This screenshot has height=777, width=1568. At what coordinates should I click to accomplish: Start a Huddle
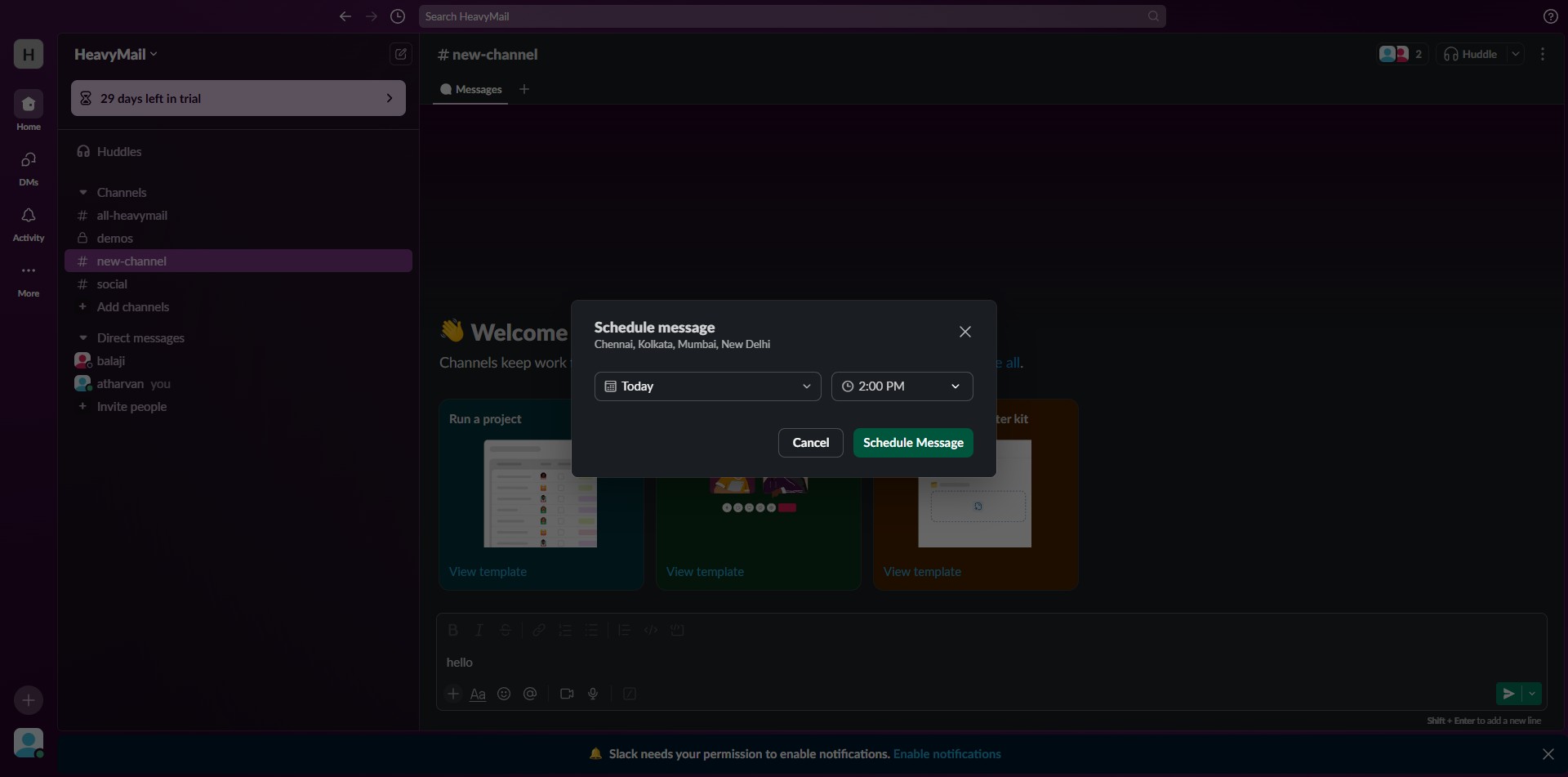[x=1471, y=54]
